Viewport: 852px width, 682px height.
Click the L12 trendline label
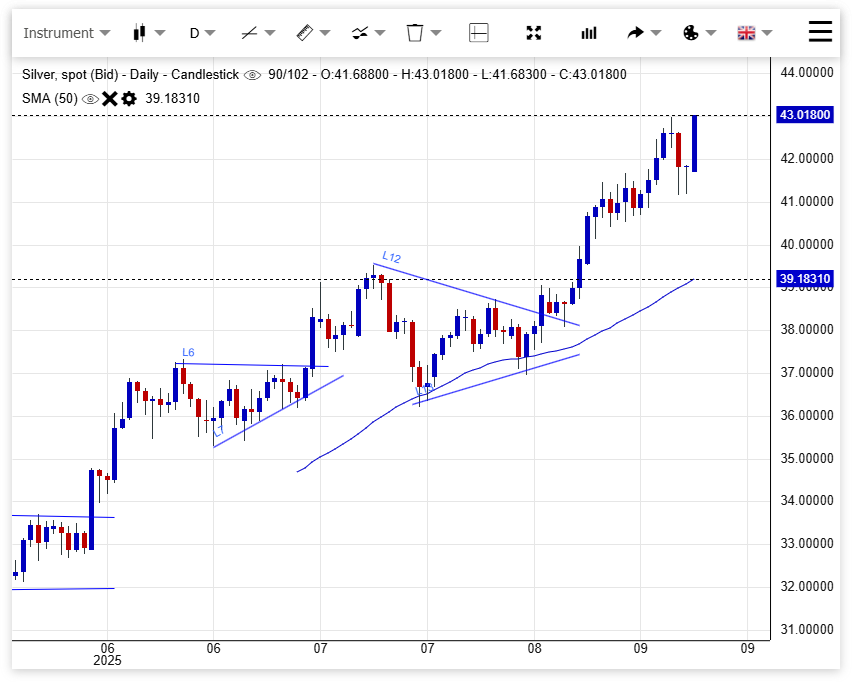(x=391, y=257)
